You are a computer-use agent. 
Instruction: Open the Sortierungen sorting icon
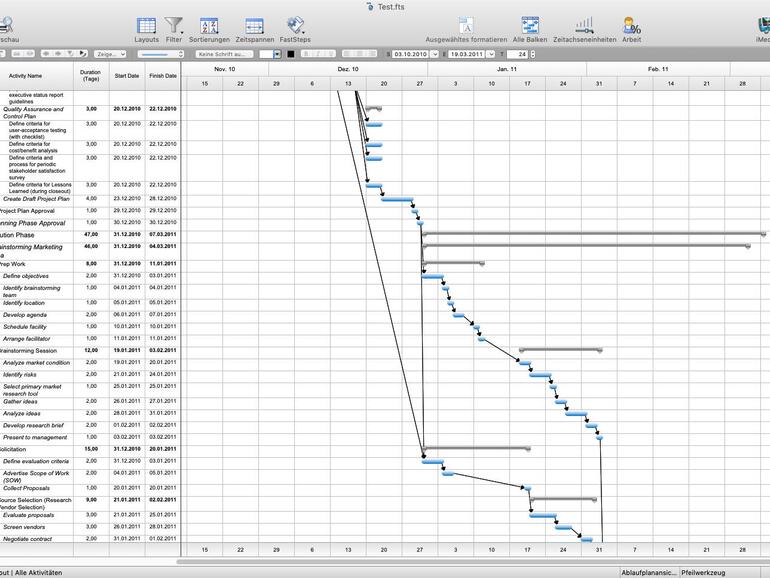(x=209, y=26)
